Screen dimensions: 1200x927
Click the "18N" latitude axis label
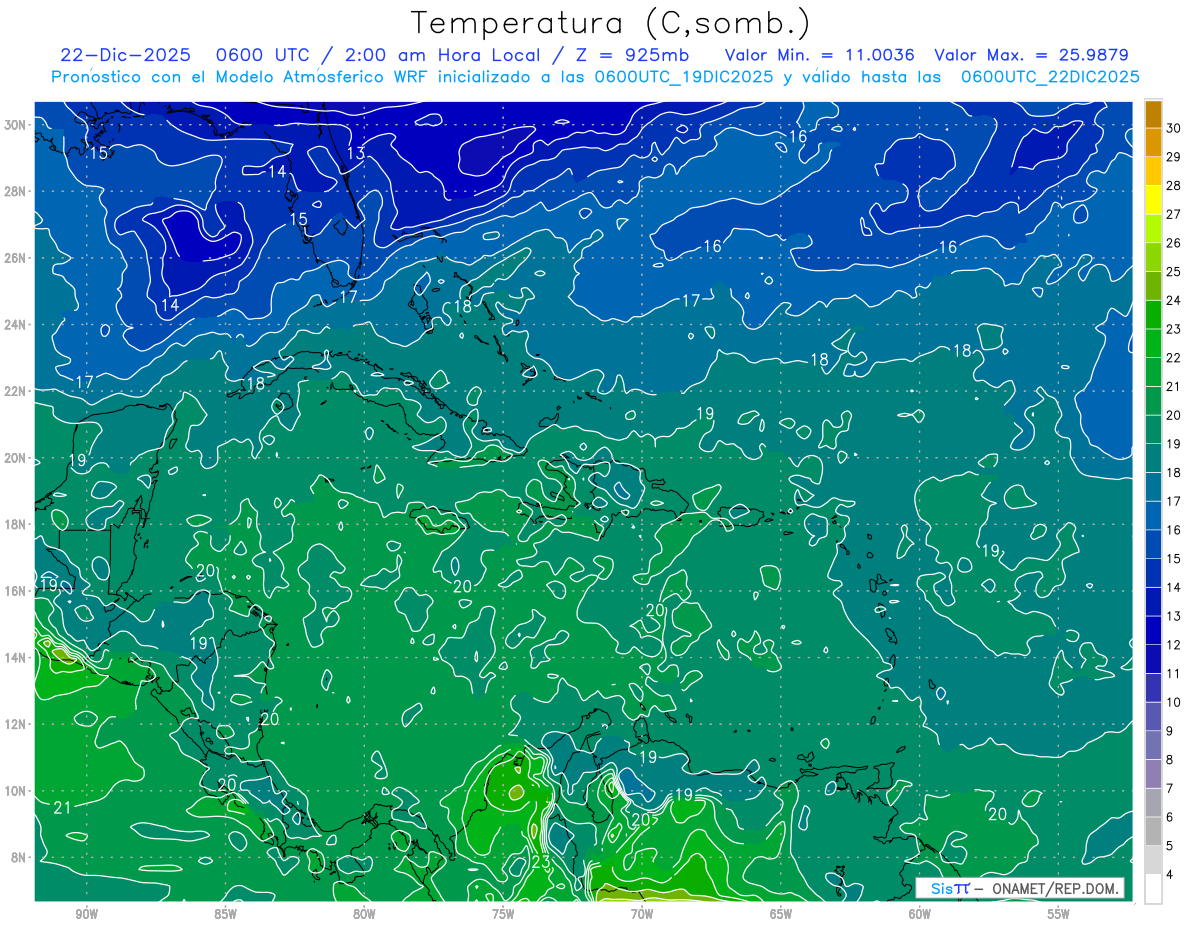pyautogui.click(x=16, y=524)
